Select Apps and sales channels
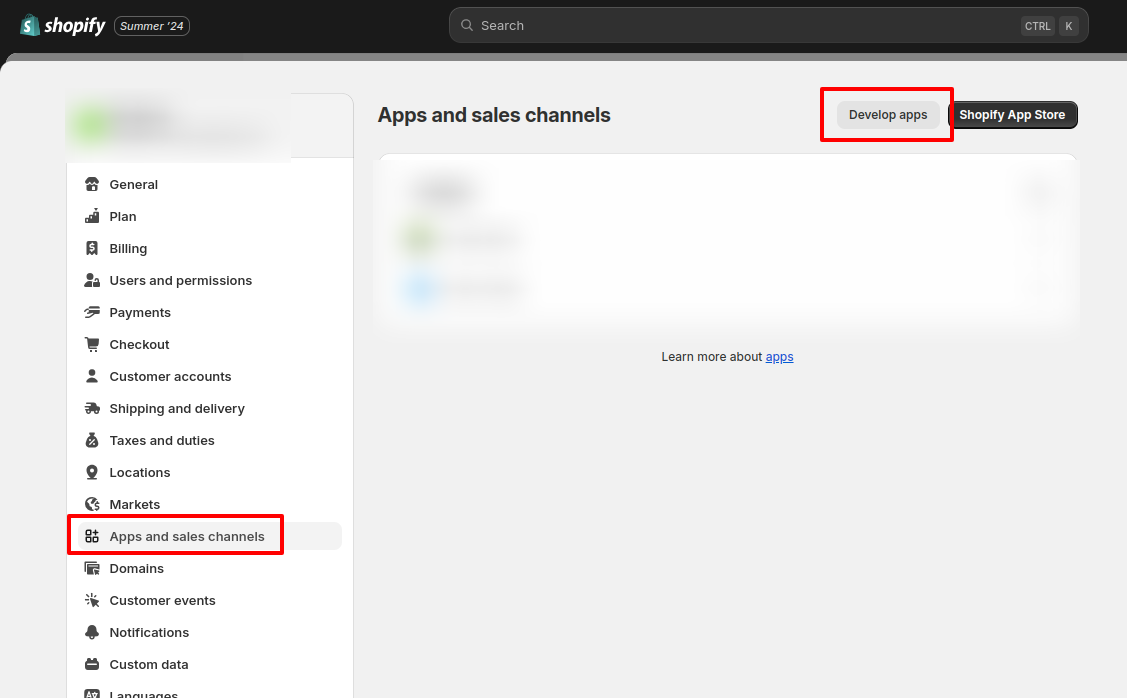The width and height of the screenshot is (1127, 698). coord(210,536)
